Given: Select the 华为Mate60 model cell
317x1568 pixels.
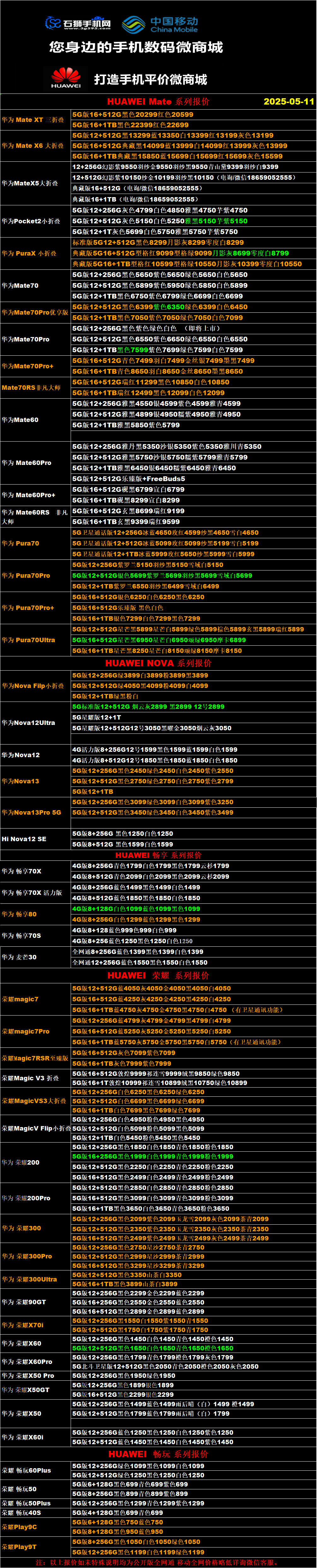Looking at the screenshot, I should [35, 419].
